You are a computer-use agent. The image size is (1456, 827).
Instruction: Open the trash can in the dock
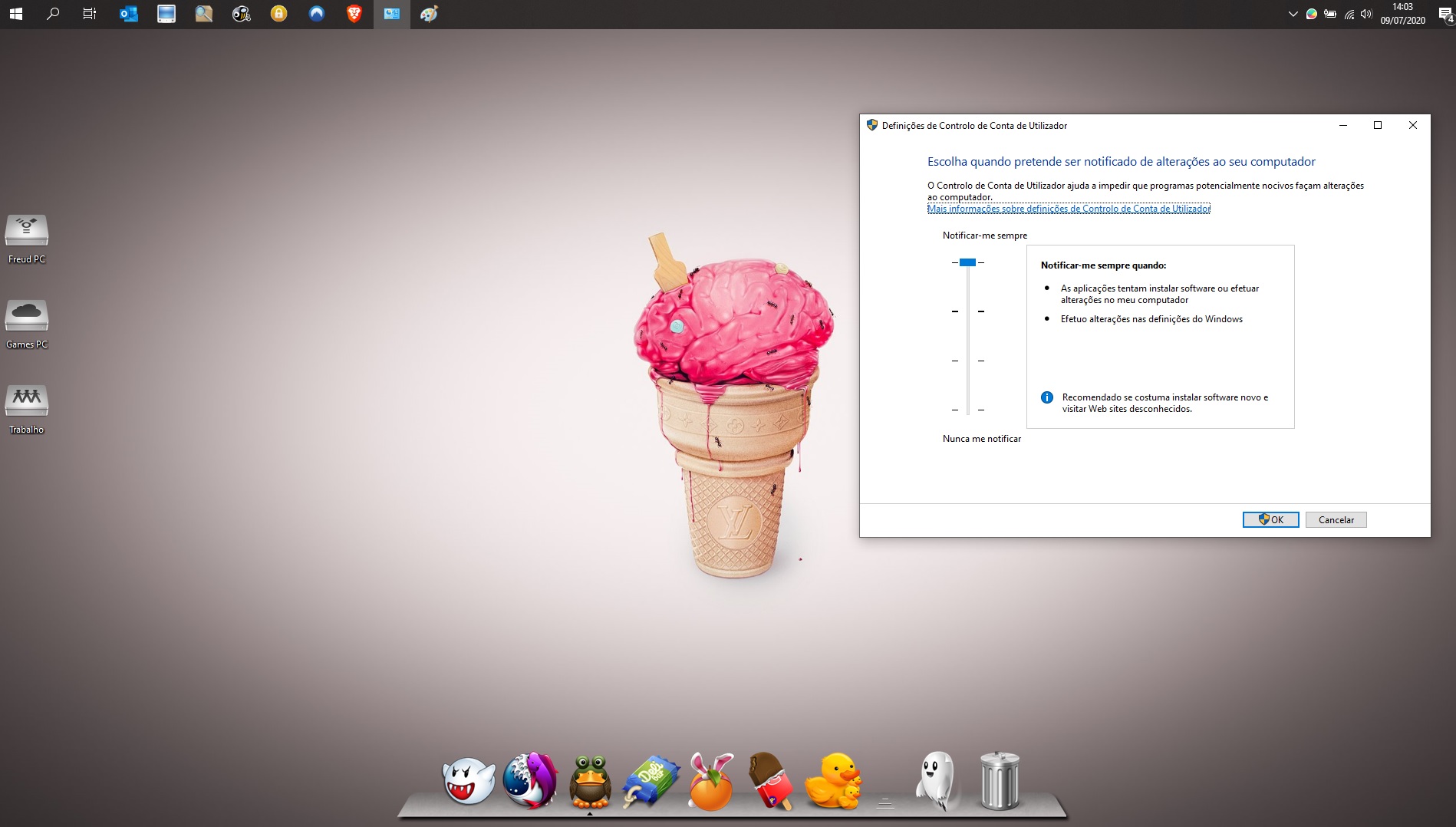point(1000,781)
